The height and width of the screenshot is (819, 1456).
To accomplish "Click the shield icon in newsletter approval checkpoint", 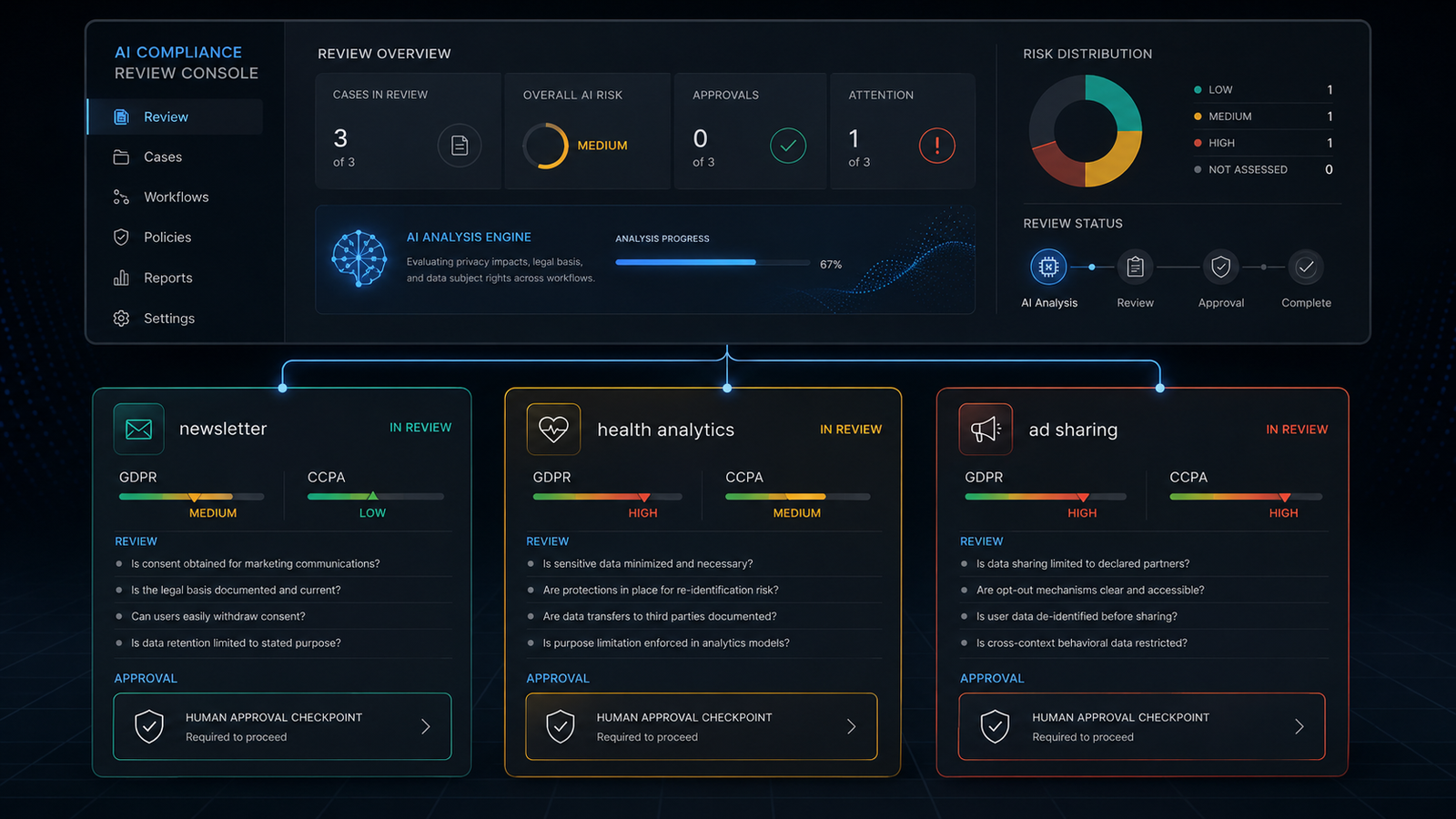I will point(149,726).
